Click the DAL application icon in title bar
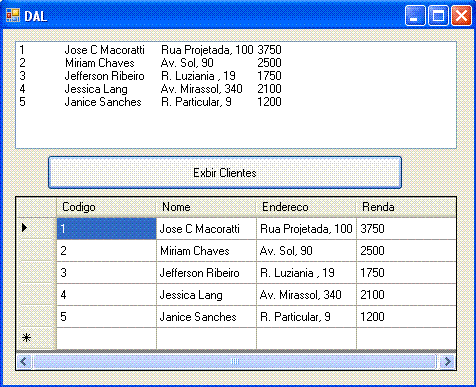 pyautogui.click(x=13, y=15)
